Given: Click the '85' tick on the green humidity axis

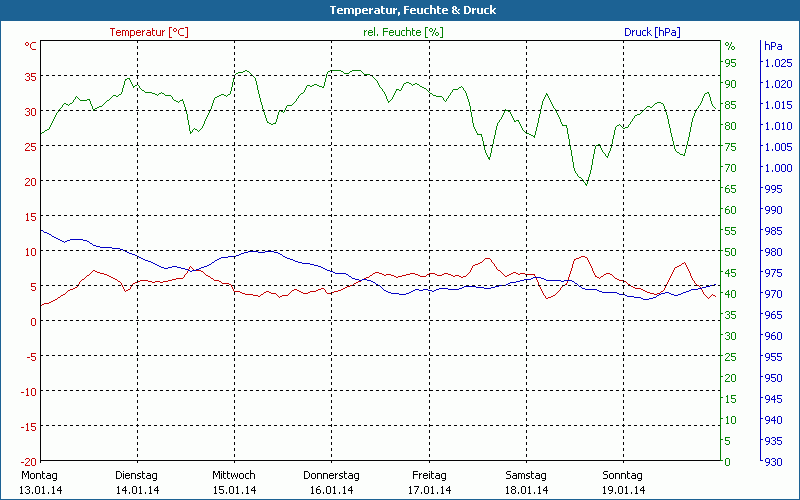Looking at the screenshot, I should click(731, 105).
